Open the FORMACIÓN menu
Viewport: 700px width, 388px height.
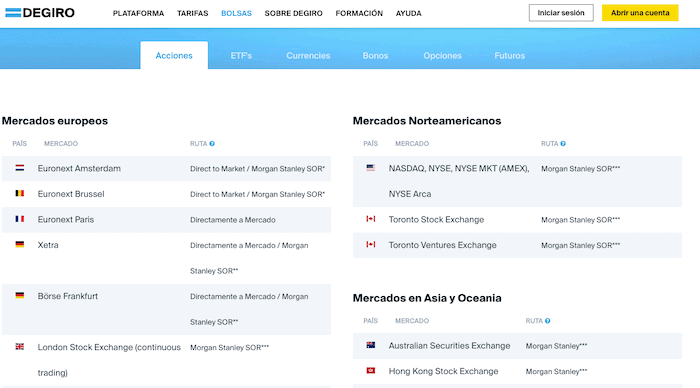click(359, 13)
